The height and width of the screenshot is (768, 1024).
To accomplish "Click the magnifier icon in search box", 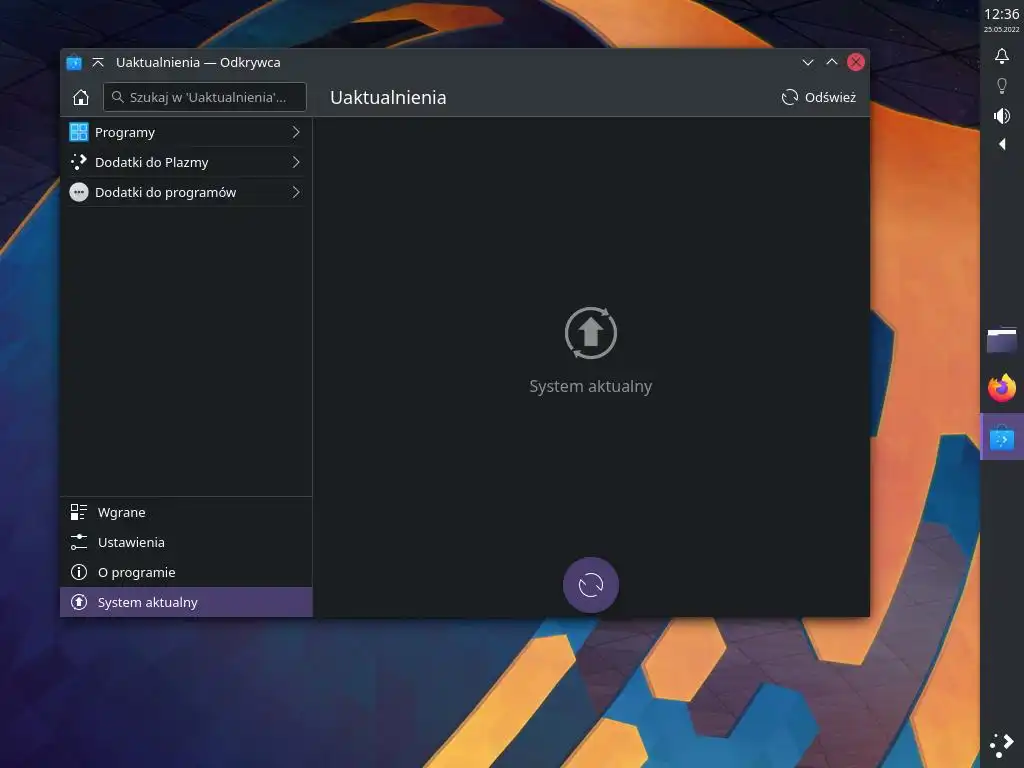I will (x=118, y=97).
